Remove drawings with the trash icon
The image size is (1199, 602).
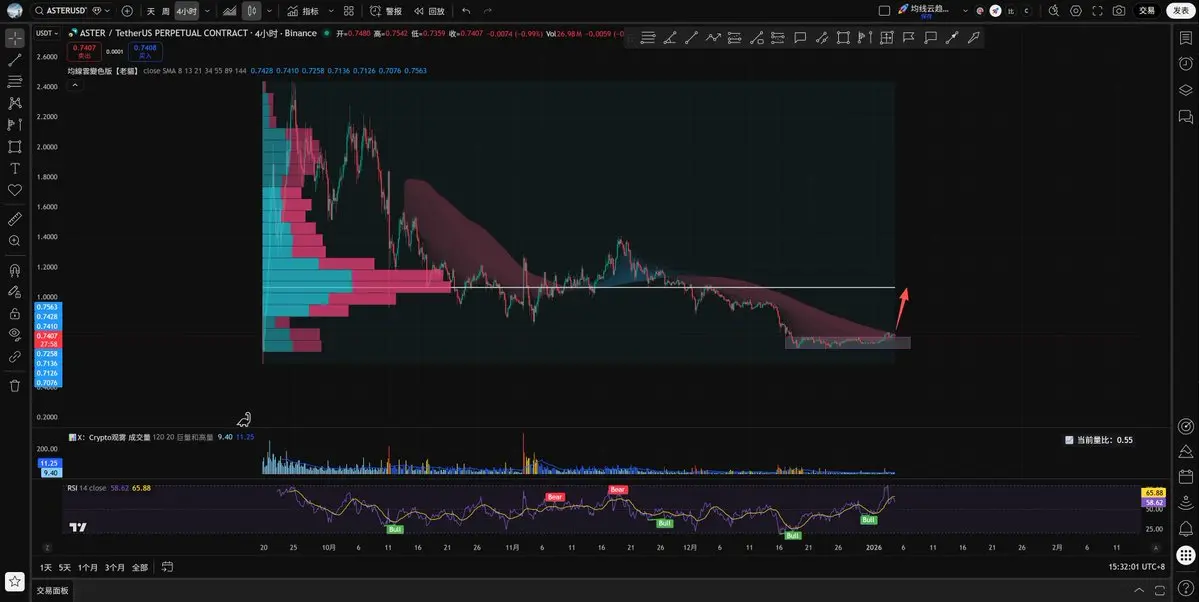pyautogui.click(x=15, y=386)
